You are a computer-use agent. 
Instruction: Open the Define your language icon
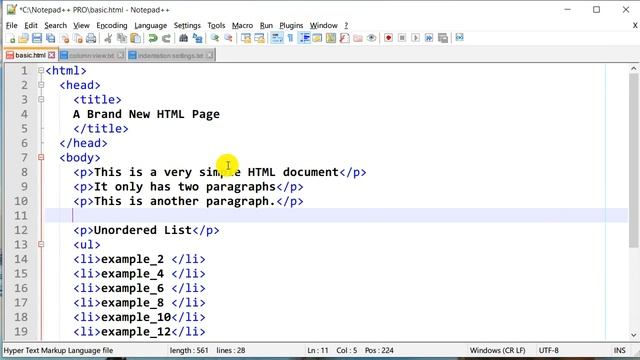coord(317,38)
